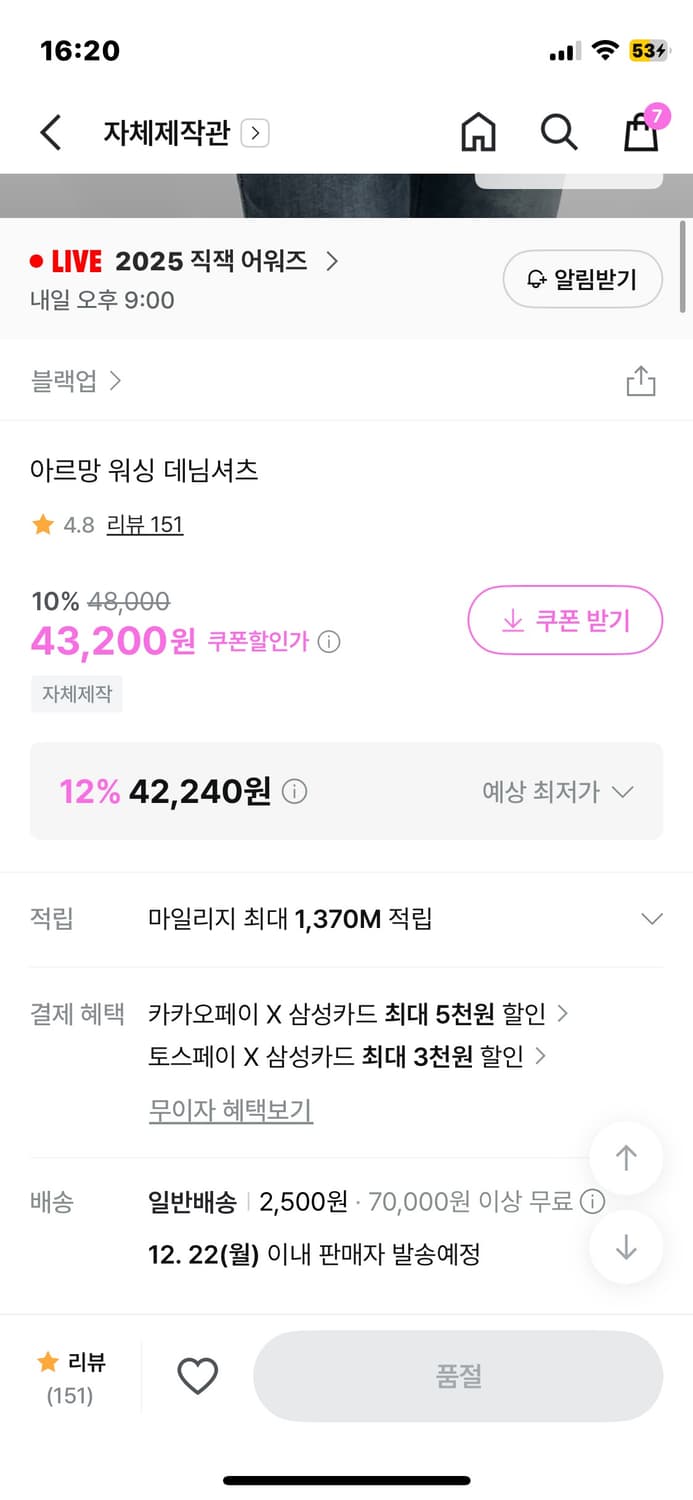Open the shopping cart with 7 items
The image size is (693, 1500).
pyautogui.click(x=639, y=133)
